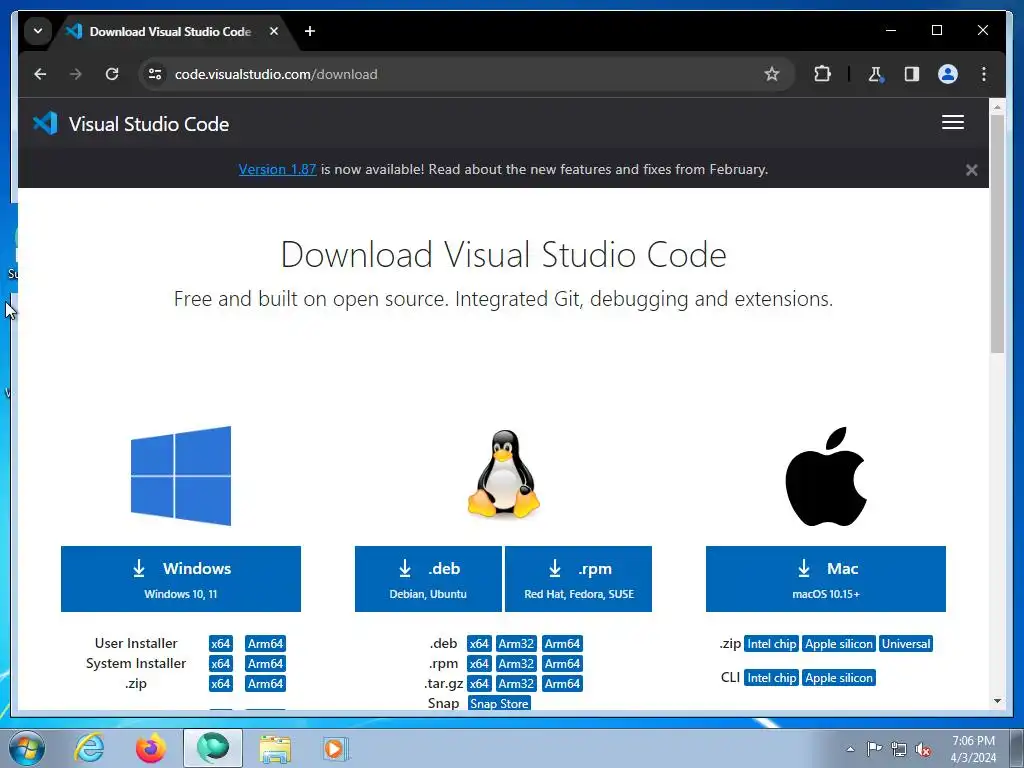1024x768 pixels.
Task: Download the .rpm package for Red Hat
Action: [579, 579]
